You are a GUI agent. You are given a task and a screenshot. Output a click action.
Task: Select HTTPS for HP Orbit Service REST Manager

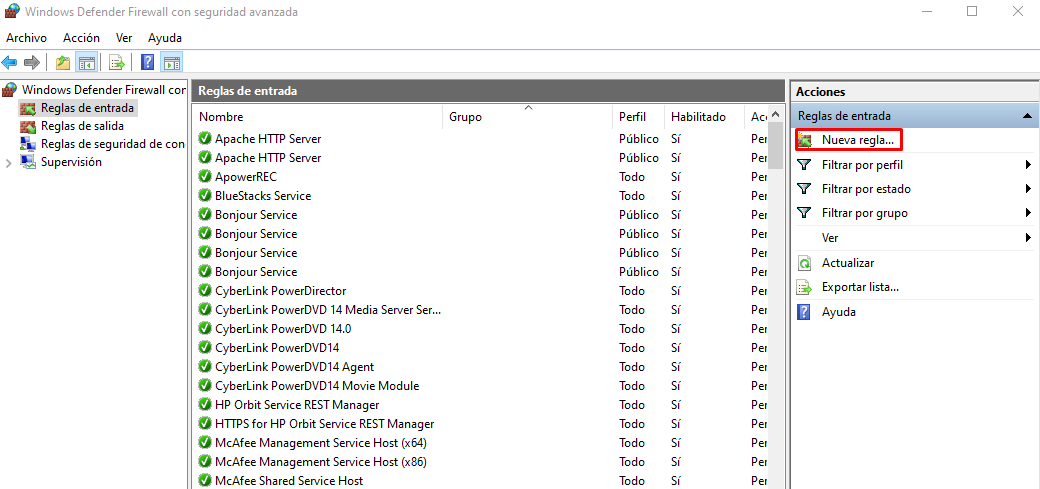click(480, 424)
